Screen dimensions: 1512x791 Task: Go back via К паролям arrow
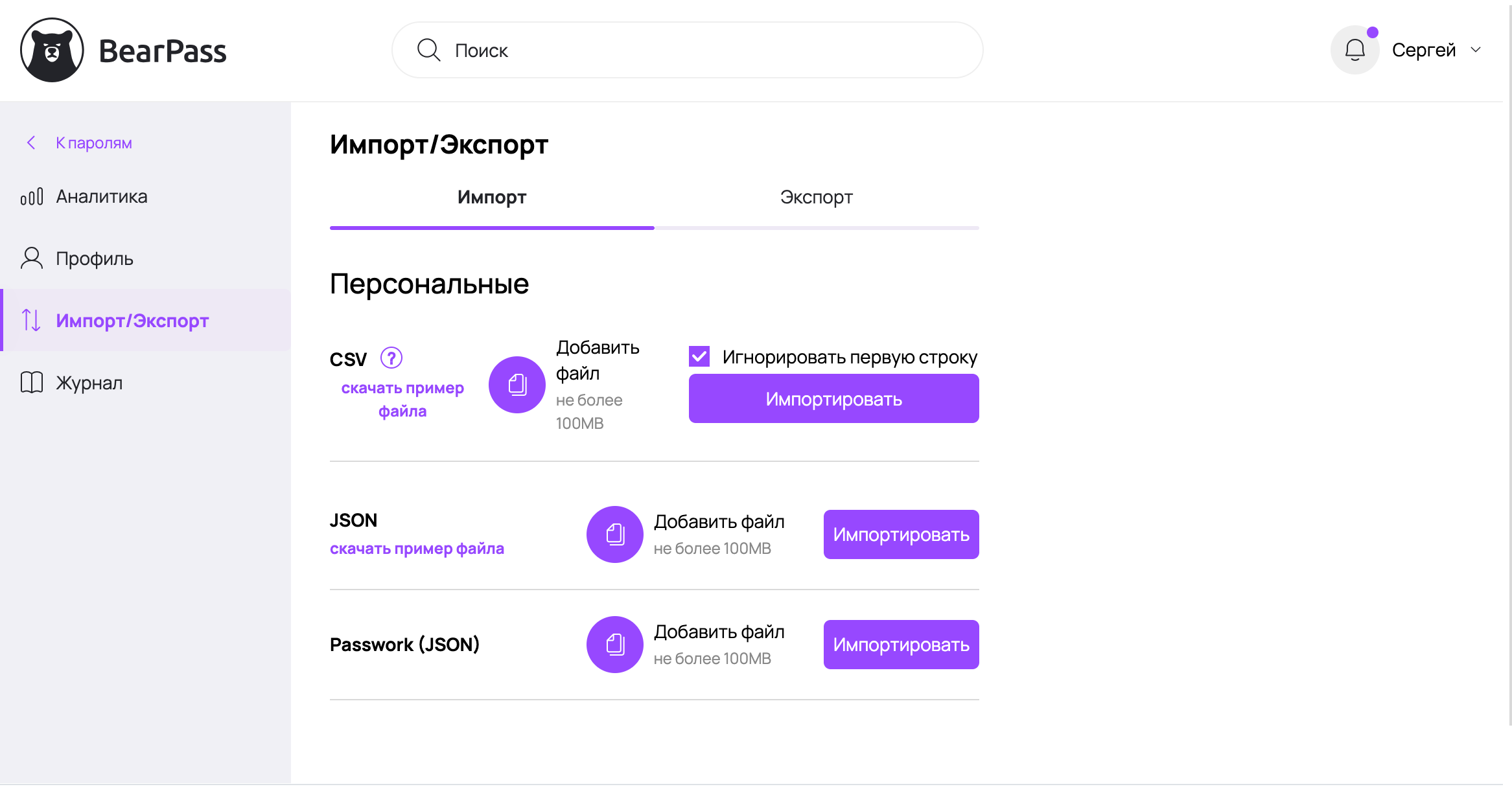coord(31,143)
